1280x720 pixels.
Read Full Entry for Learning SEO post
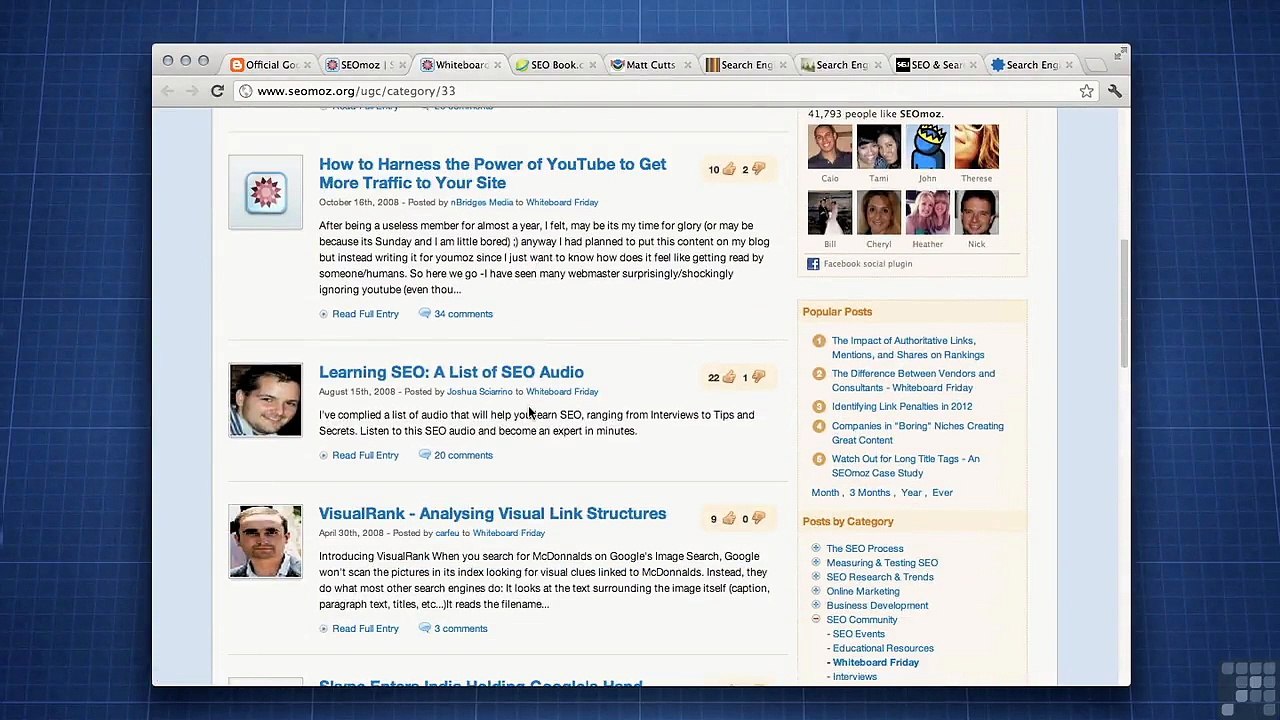[x=365, y=455]
